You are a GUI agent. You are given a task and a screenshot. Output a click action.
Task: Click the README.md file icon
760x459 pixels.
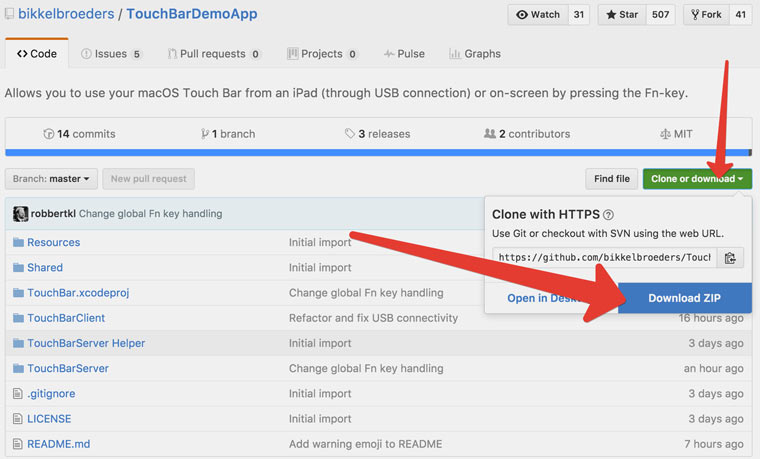pyautogui.click(x=17, y=444)
